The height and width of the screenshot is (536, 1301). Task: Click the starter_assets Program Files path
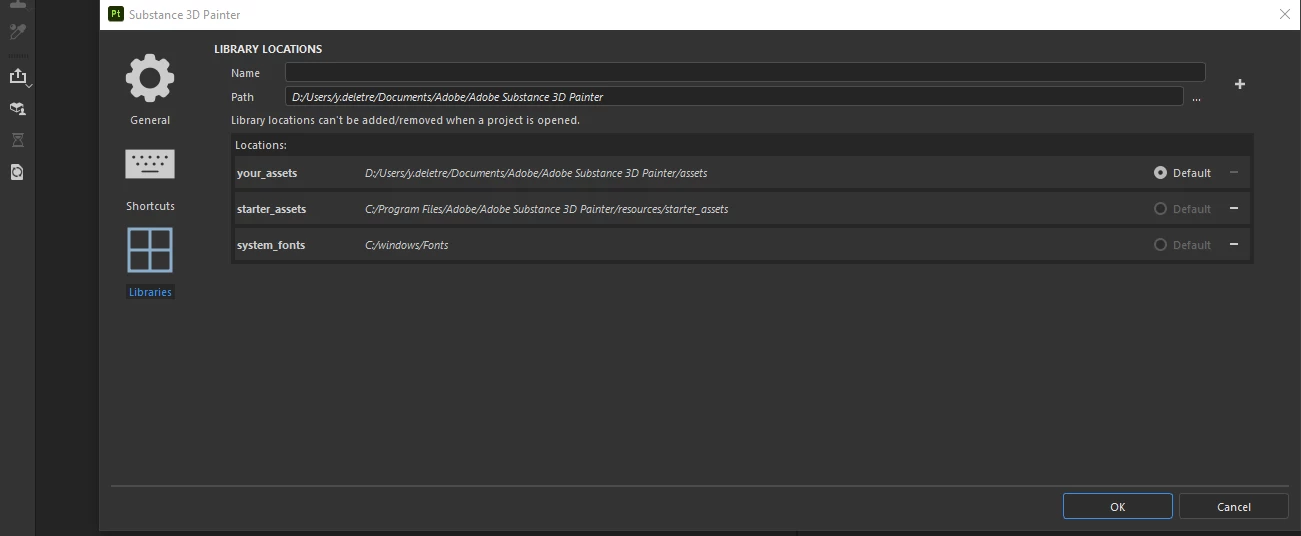[547, 209]
